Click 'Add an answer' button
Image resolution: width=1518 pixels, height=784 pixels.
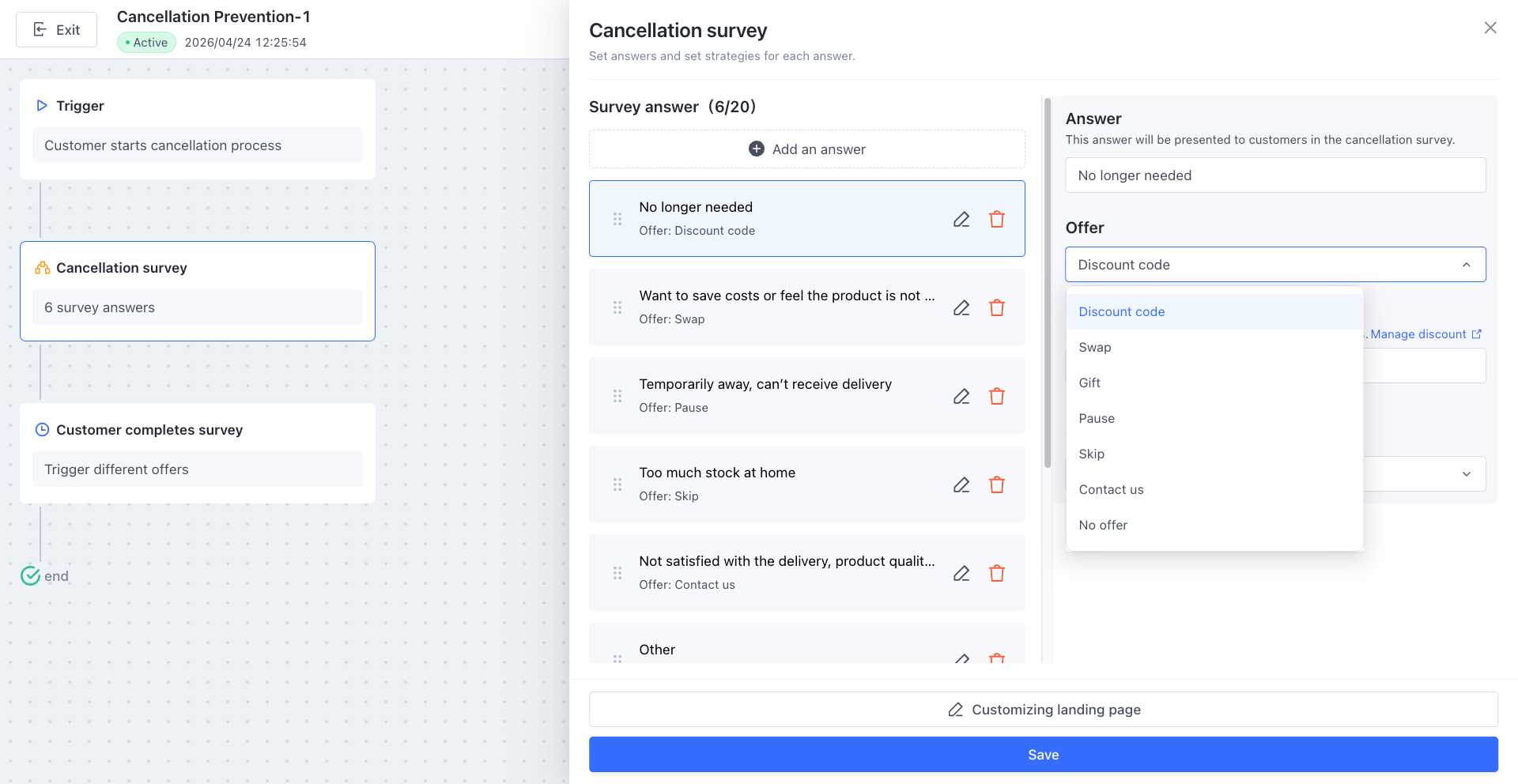point(806,149)
